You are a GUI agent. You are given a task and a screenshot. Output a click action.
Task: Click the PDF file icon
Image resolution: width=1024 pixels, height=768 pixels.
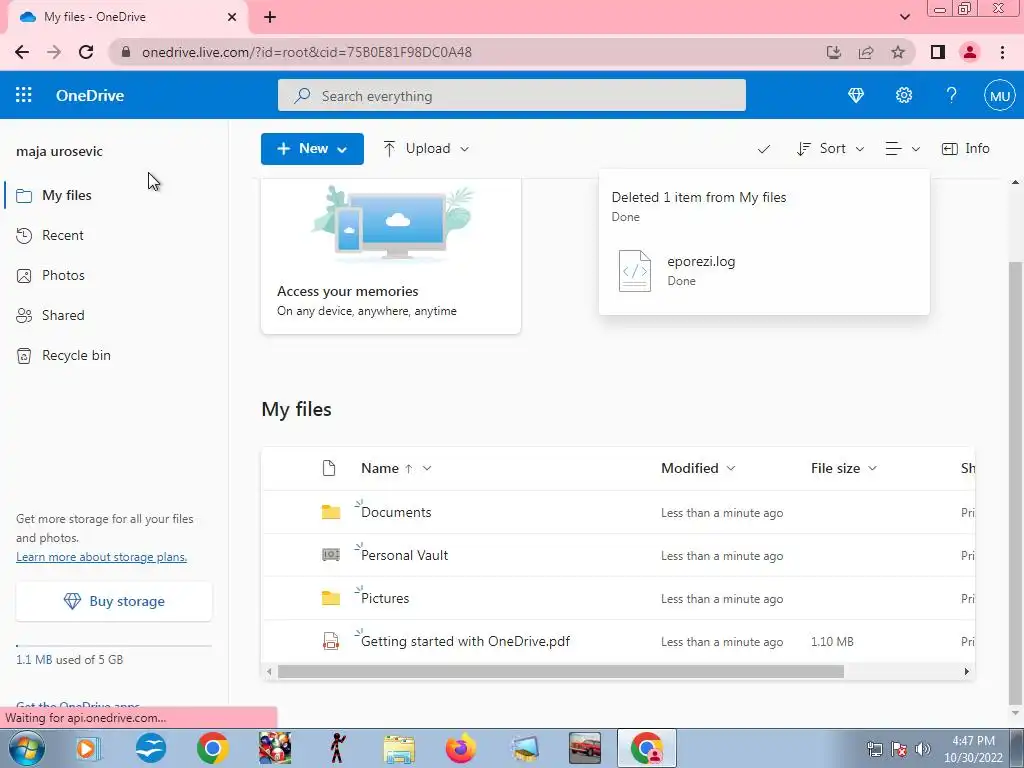(330, 641)
